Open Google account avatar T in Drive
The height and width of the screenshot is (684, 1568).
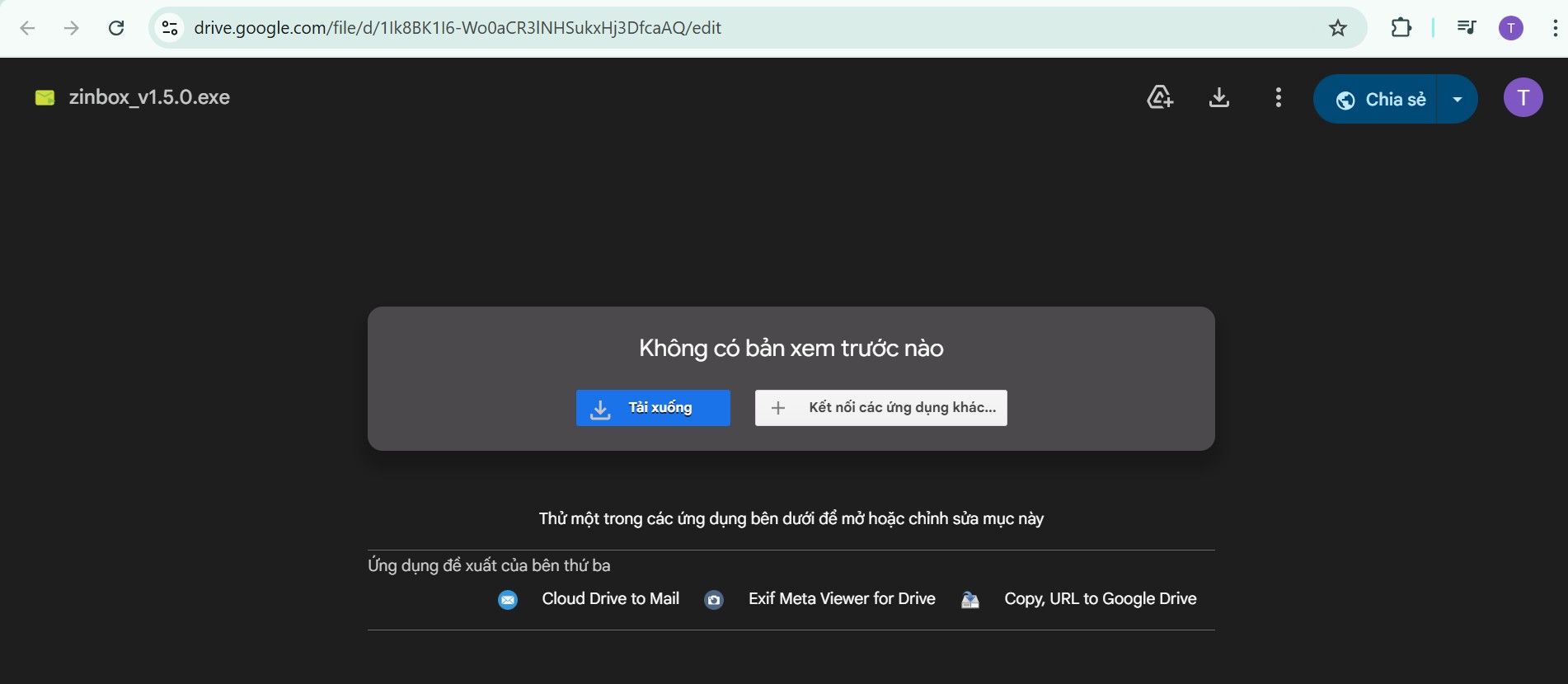1523,98
